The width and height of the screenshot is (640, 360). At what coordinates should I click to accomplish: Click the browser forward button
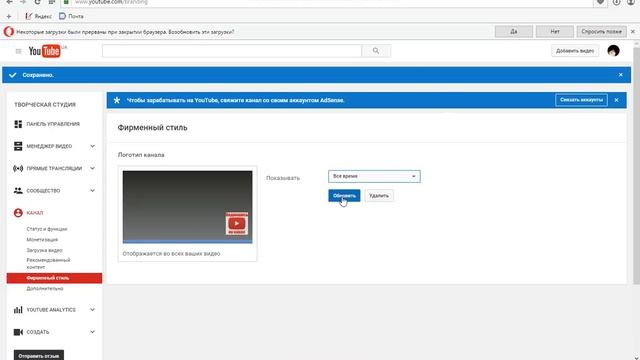point(23,2)
